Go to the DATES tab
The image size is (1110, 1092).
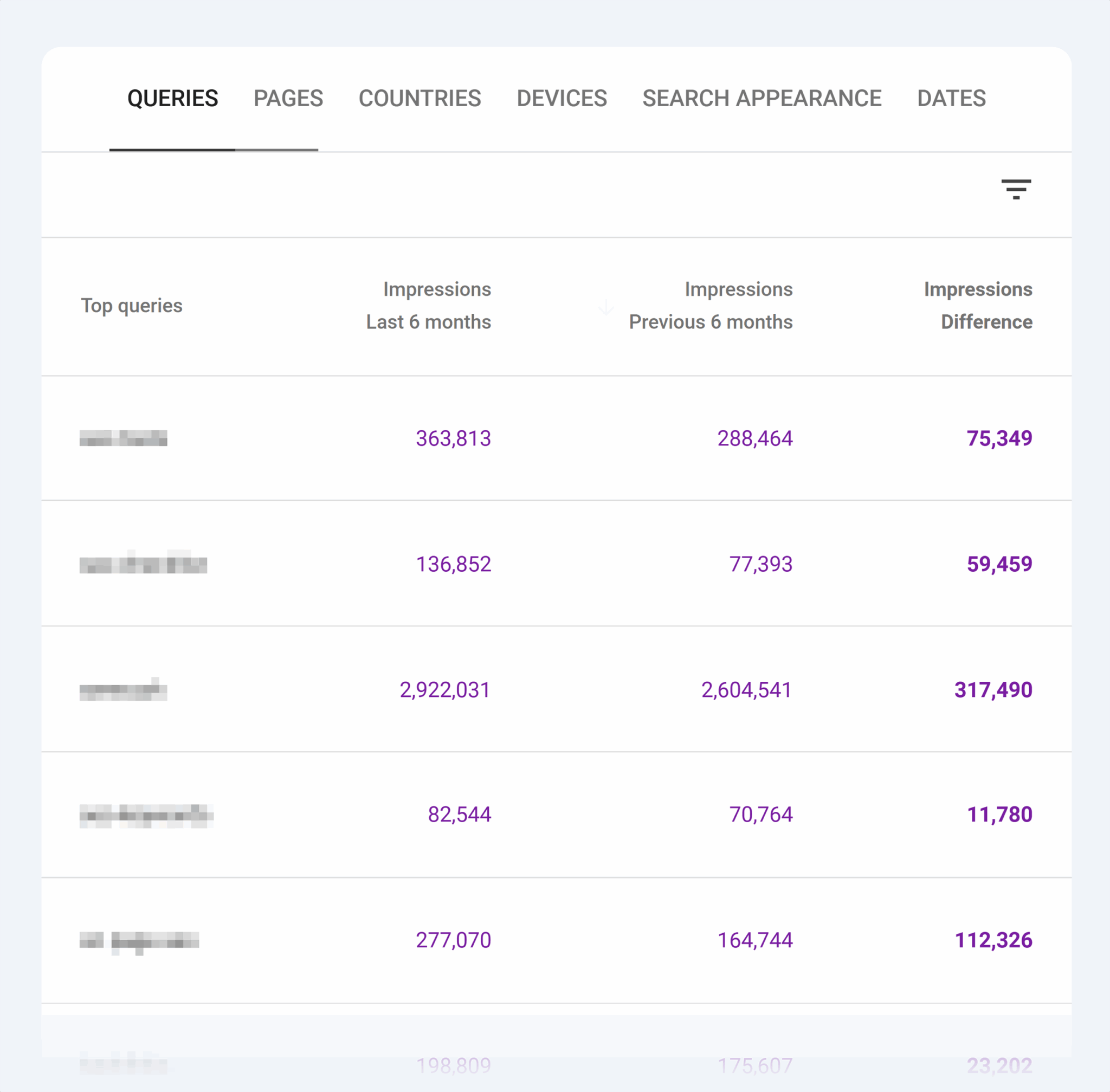pos(951,98)
